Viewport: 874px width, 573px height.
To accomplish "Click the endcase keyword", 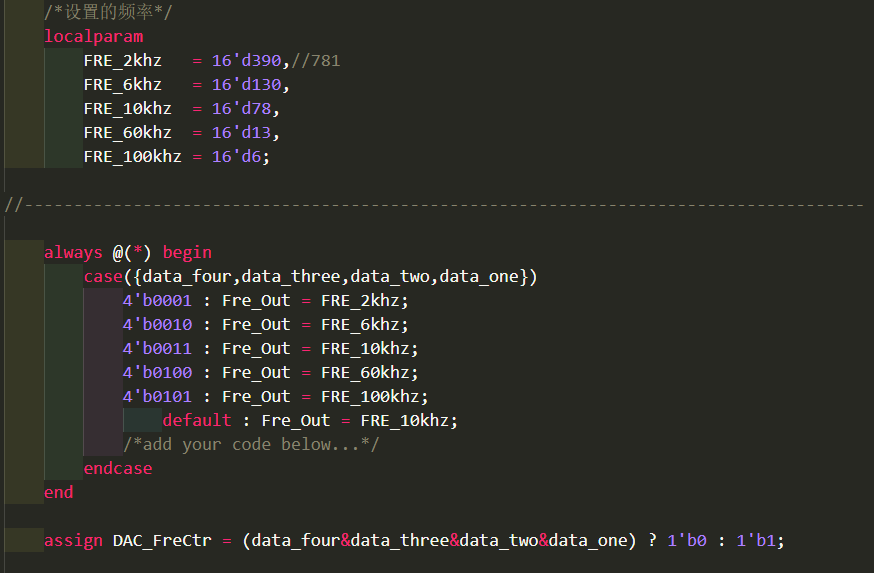I will [x=117, y=469].
